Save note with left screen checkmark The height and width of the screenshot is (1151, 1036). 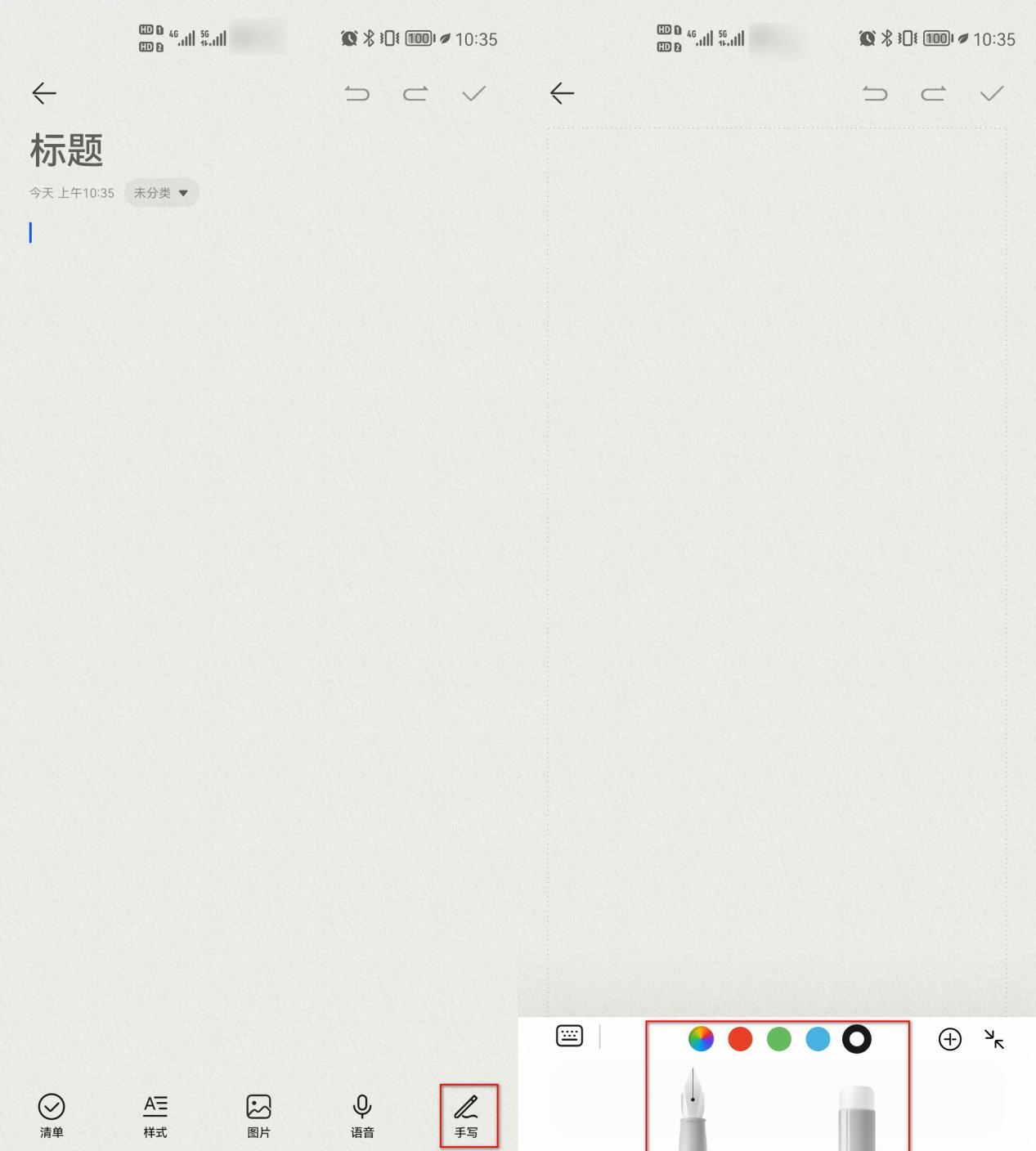[x=474, y=93]
